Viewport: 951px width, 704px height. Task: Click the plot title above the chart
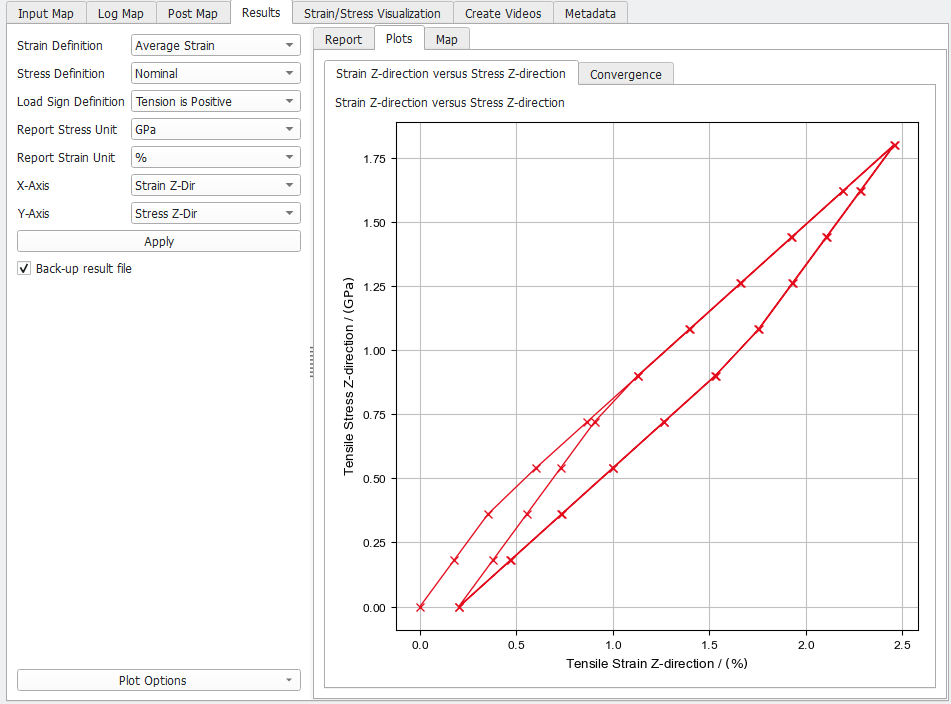[x=449, y=102]
